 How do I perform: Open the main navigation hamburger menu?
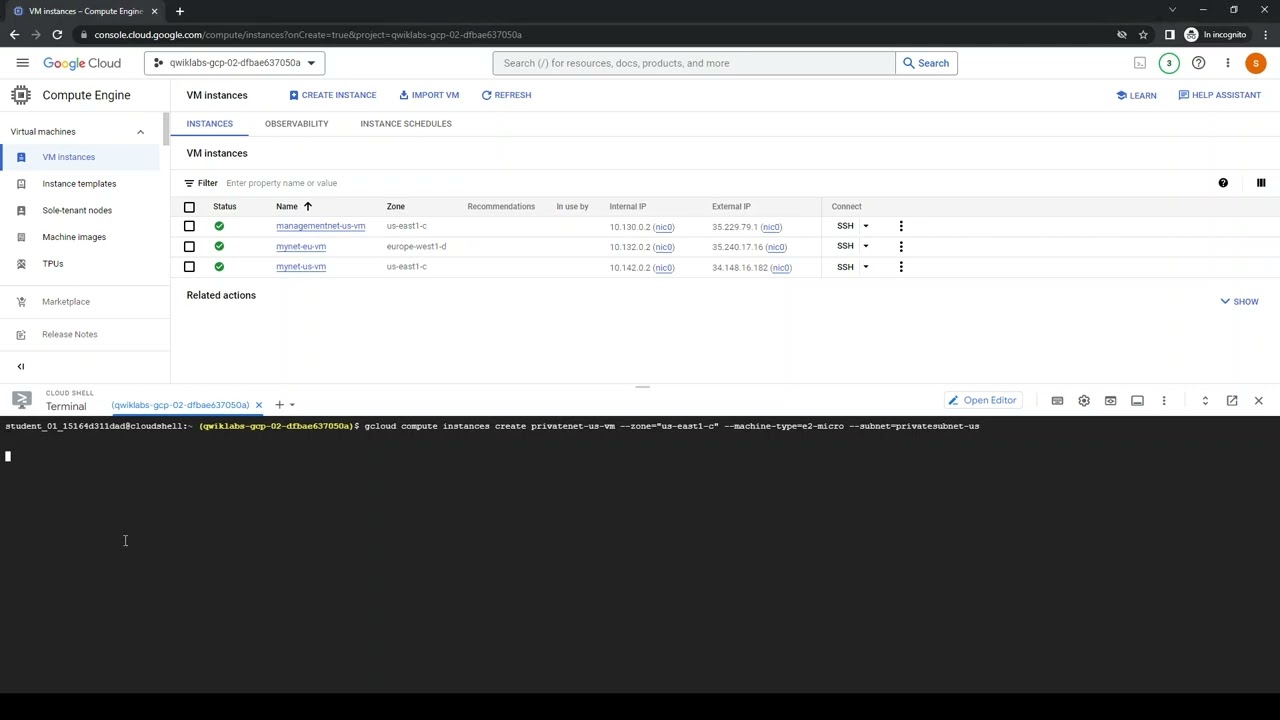pyautogui.click(x=22, y=63)
